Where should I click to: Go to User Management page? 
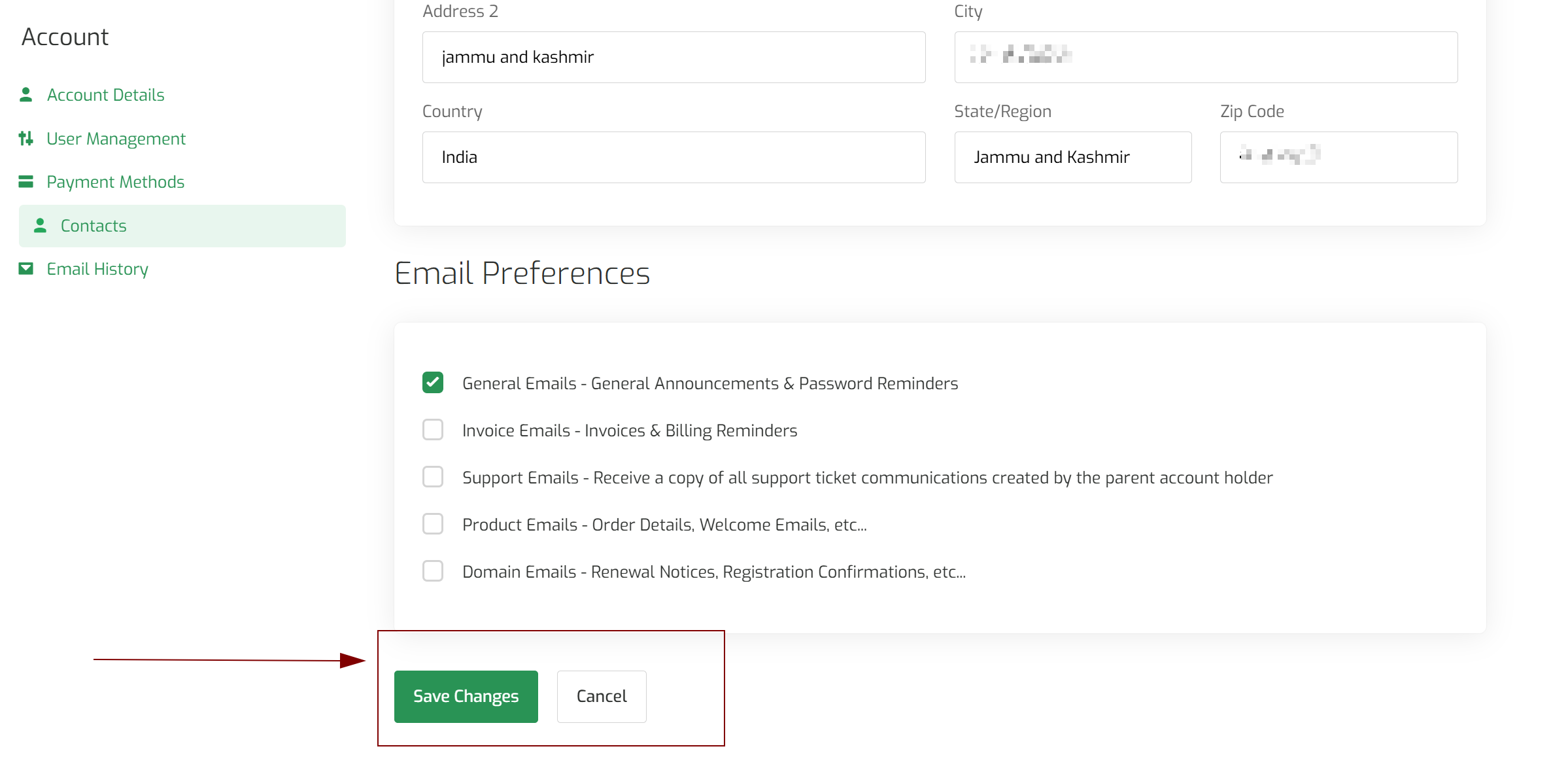pos(116,139)
